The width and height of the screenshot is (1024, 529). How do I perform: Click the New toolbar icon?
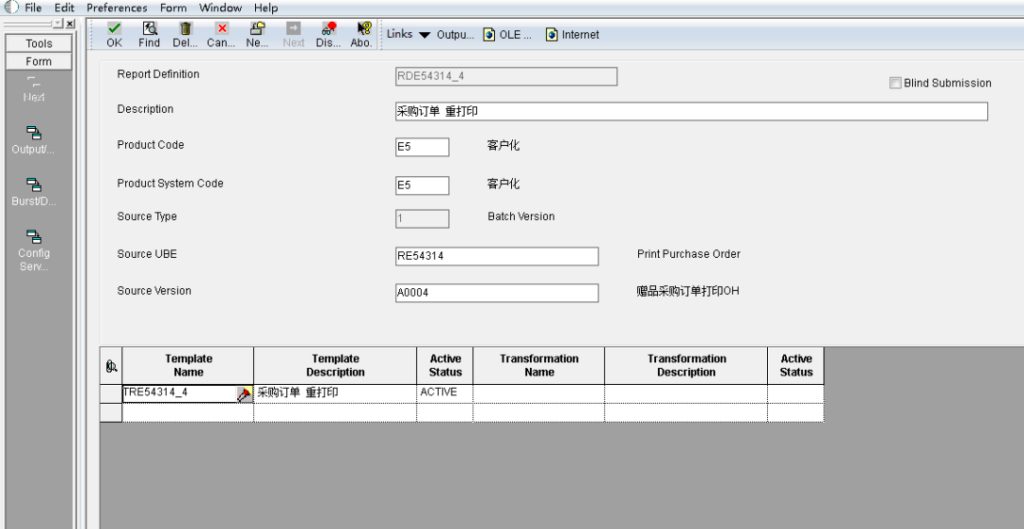tap(257, 29)
